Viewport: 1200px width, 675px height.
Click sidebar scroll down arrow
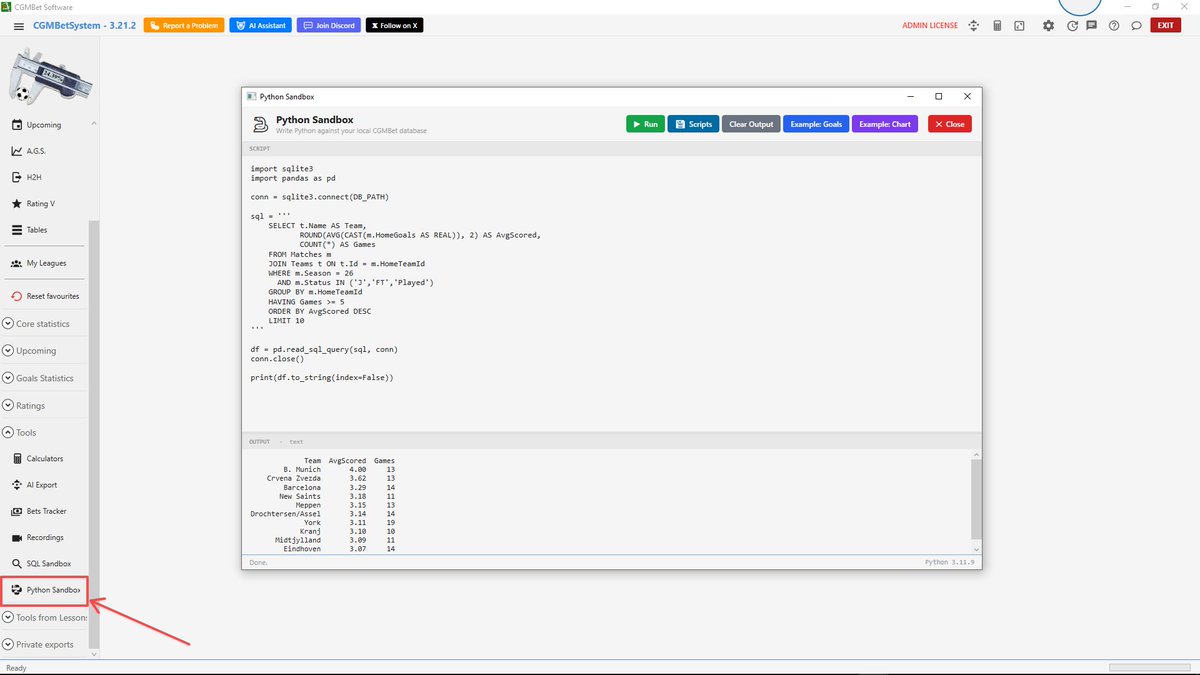[x=94, y=654]
